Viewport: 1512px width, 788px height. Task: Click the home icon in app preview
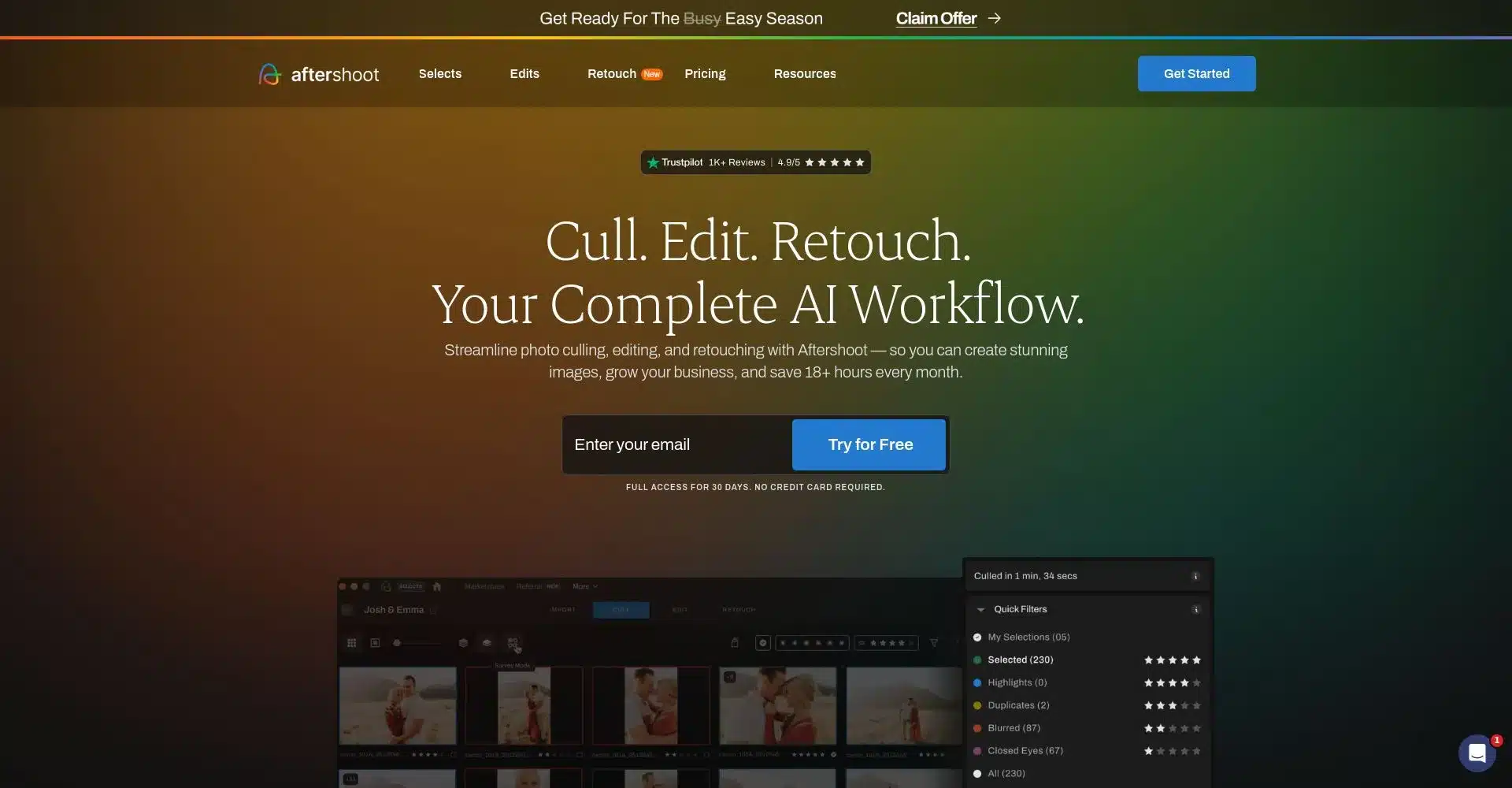click(437, 586)
